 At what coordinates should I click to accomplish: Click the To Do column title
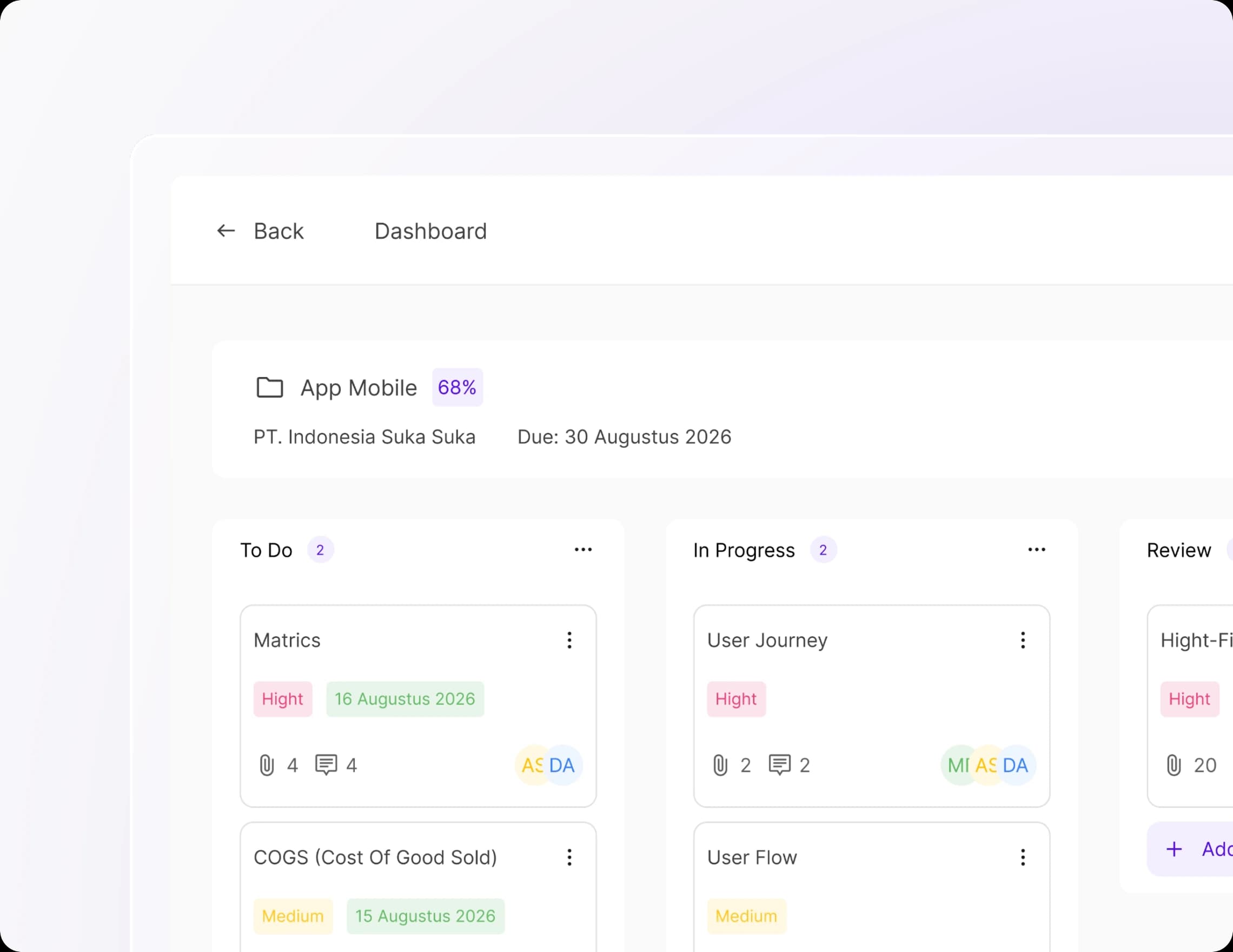[266, 550]
